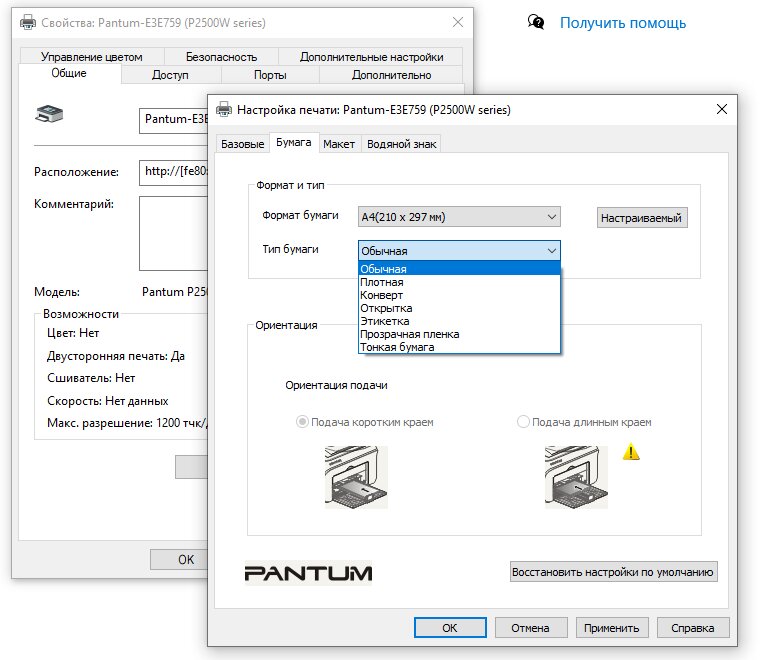Screen dimensions: 782x660
Task: Choose Тонкая бумага paper type
Action: click(459, 347)
